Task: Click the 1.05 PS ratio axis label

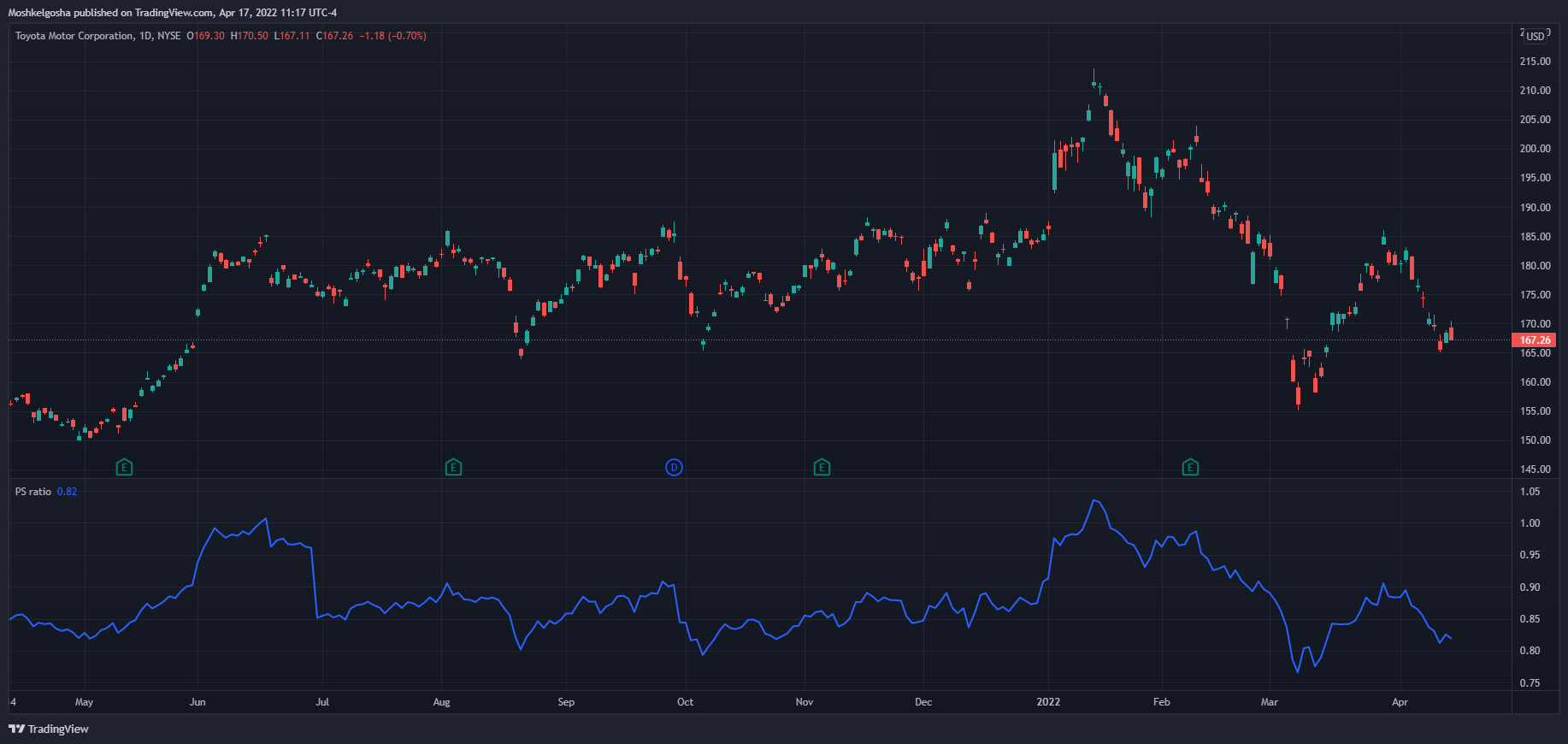Action: click(1530, 492)
